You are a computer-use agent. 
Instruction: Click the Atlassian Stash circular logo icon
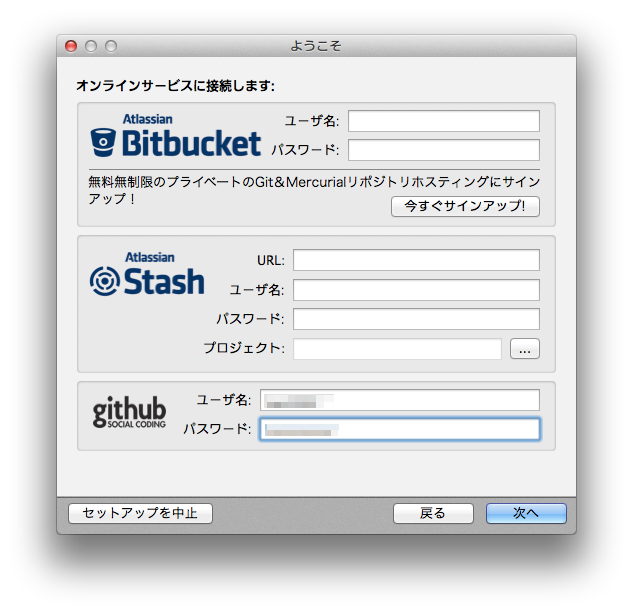pyautogui.click(x=105, y=281)
